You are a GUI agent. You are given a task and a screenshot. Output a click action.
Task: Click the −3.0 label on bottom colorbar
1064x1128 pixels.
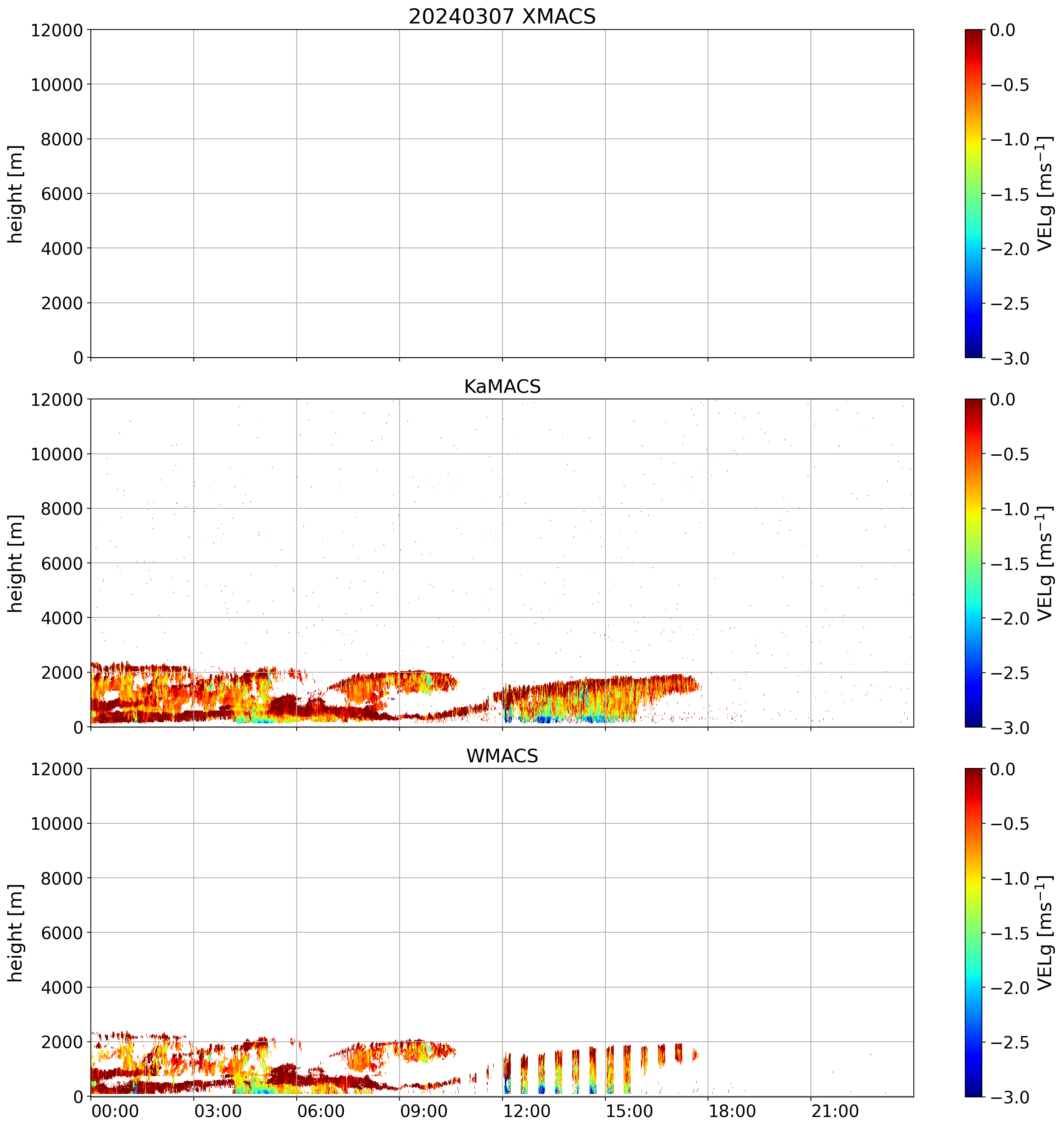point(1010,1097)
